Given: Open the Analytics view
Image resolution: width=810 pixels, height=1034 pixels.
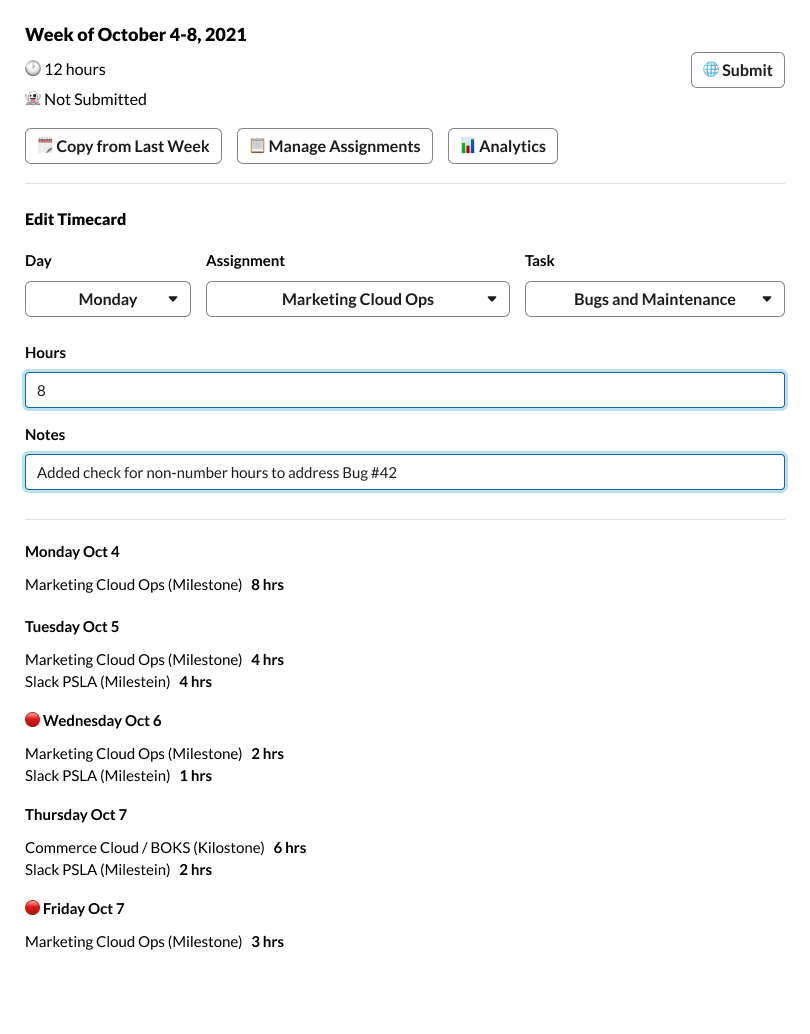Looking at the screenshot, I should (502, 145).
